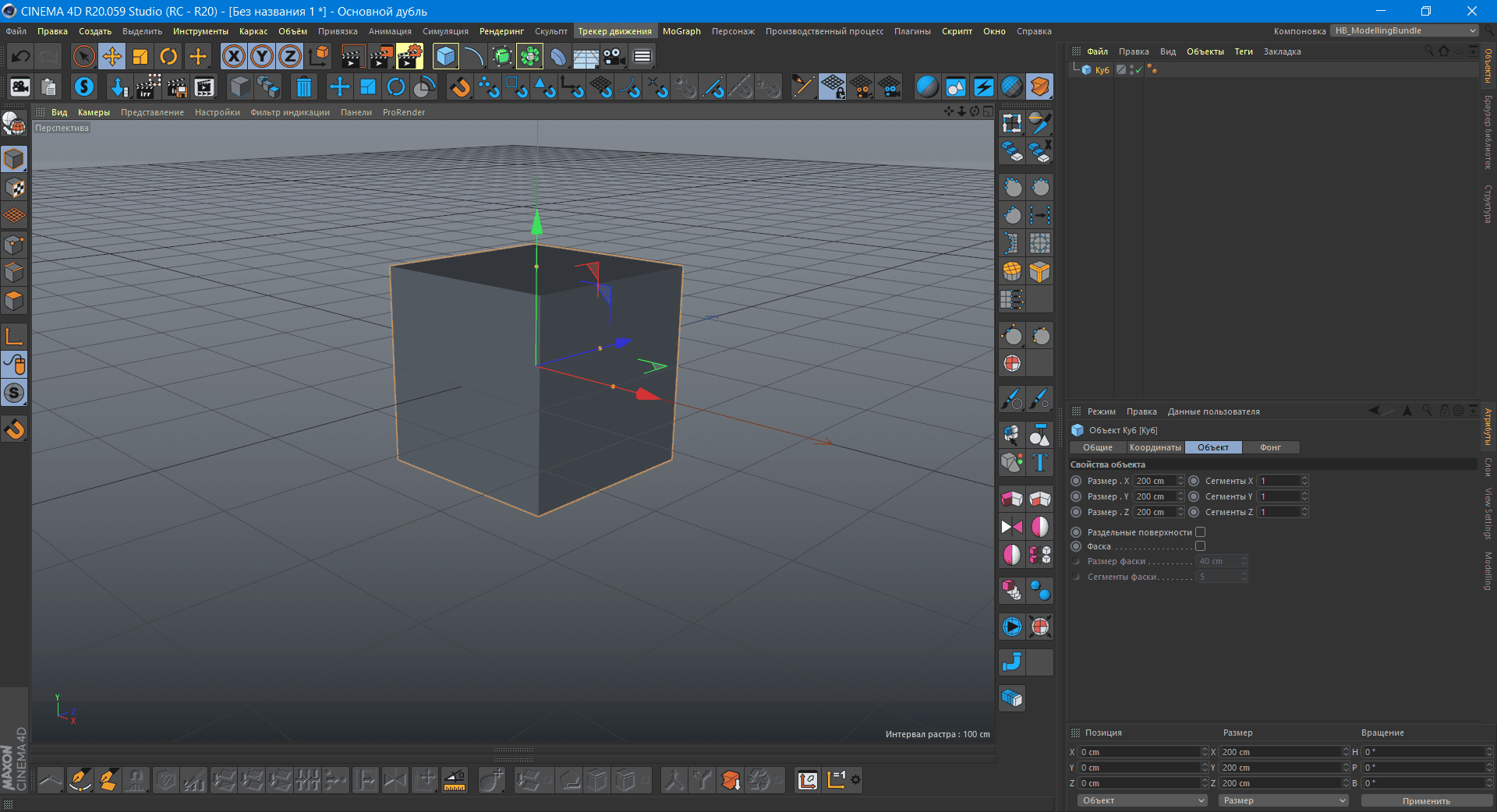Select the Scale tool icon
Screen dimensions: 1497x812
click(x=140, y=56)
